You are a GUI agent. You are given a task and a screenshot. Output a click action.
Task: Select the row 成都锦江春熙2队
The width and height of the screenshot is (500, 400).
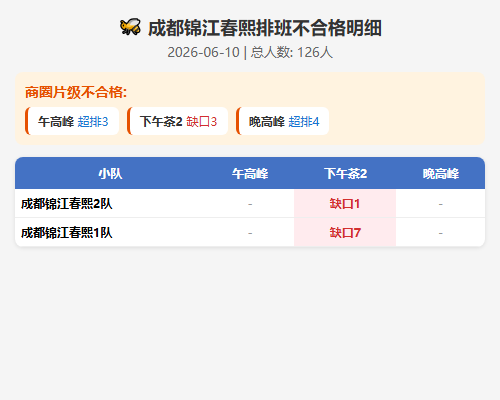click(x=250, y=203)
